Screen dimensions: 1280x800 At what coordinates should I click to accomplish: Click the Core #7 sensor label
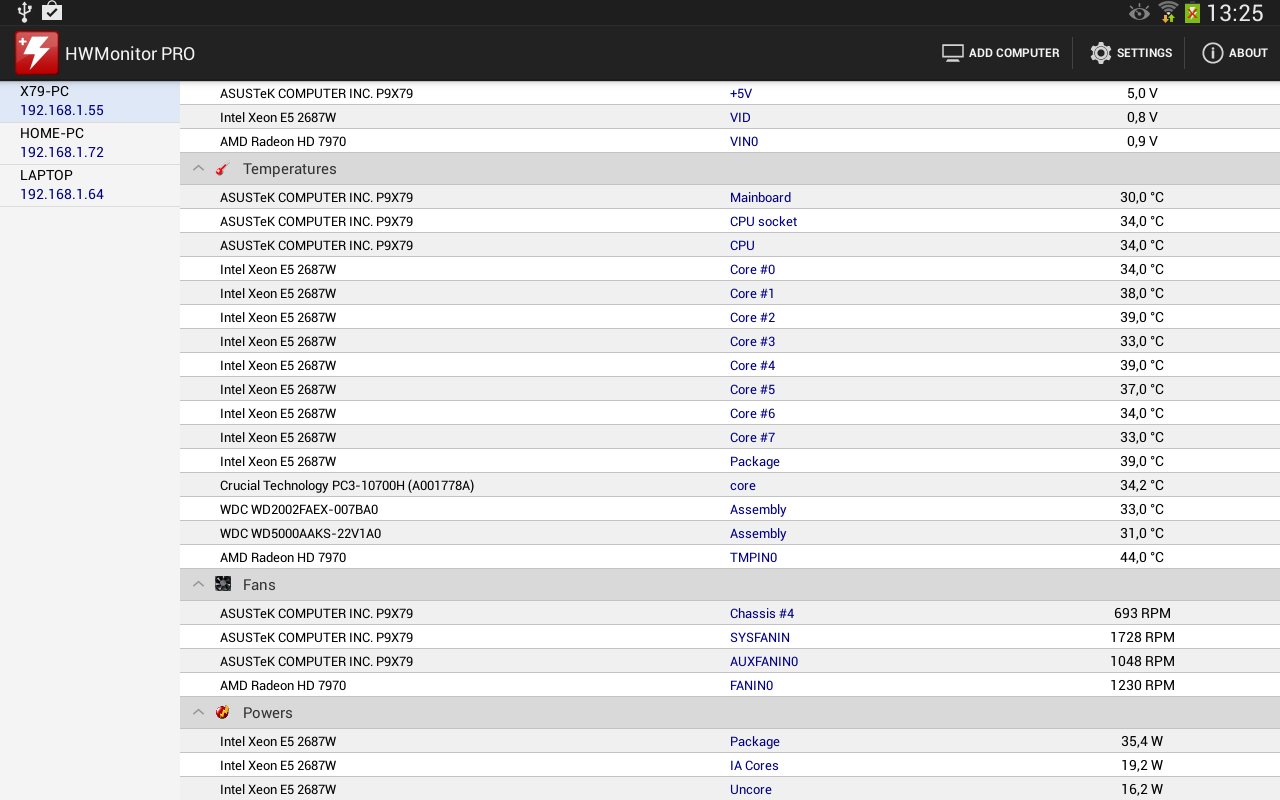point(752,437)
